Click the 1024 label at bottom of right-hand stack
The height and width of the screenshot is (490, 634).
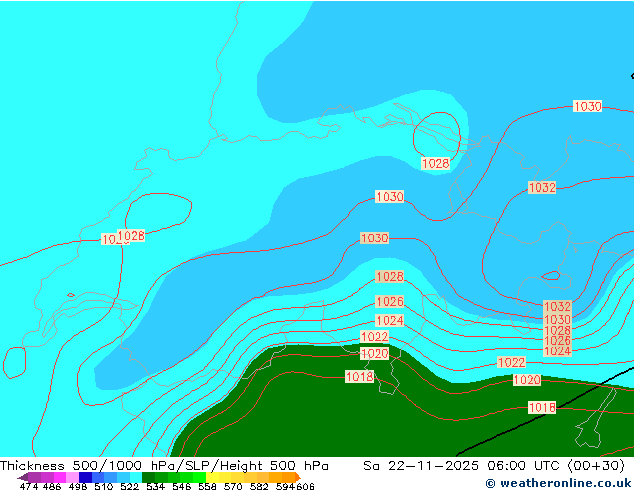[x=557, y=351]
